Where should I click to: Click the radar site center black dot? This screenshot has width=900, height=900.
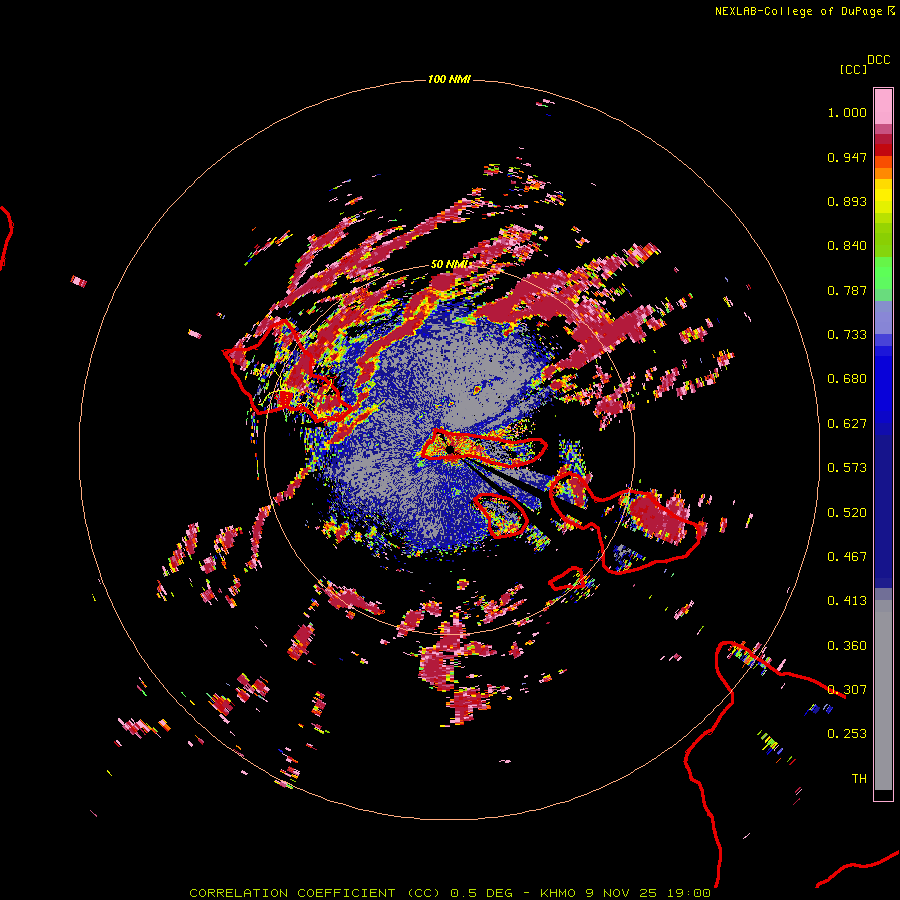449,449
